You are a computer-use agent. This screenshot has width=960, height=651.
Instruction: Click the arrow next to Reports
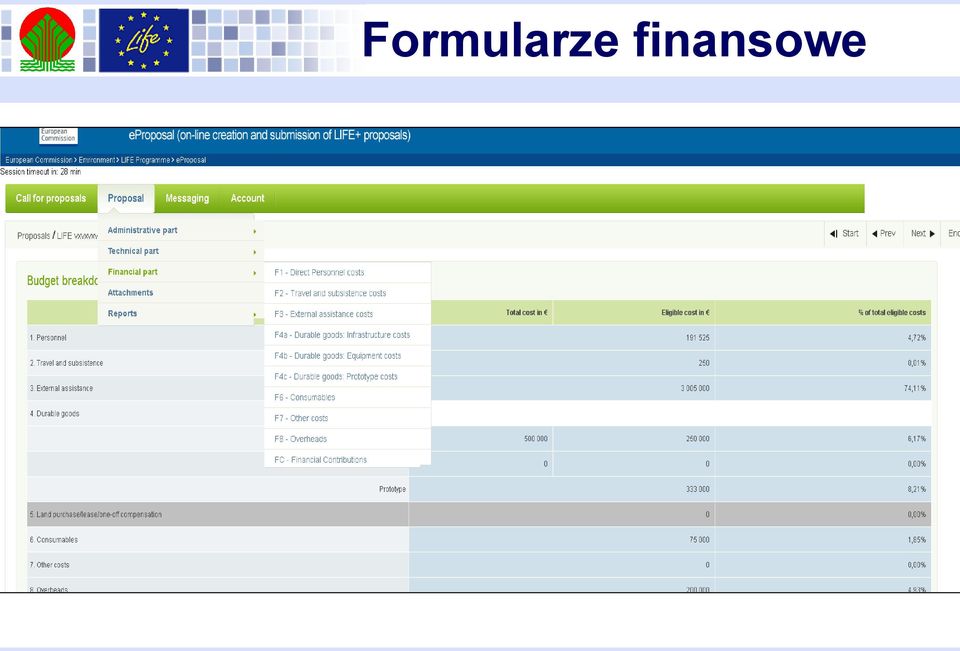255,315
